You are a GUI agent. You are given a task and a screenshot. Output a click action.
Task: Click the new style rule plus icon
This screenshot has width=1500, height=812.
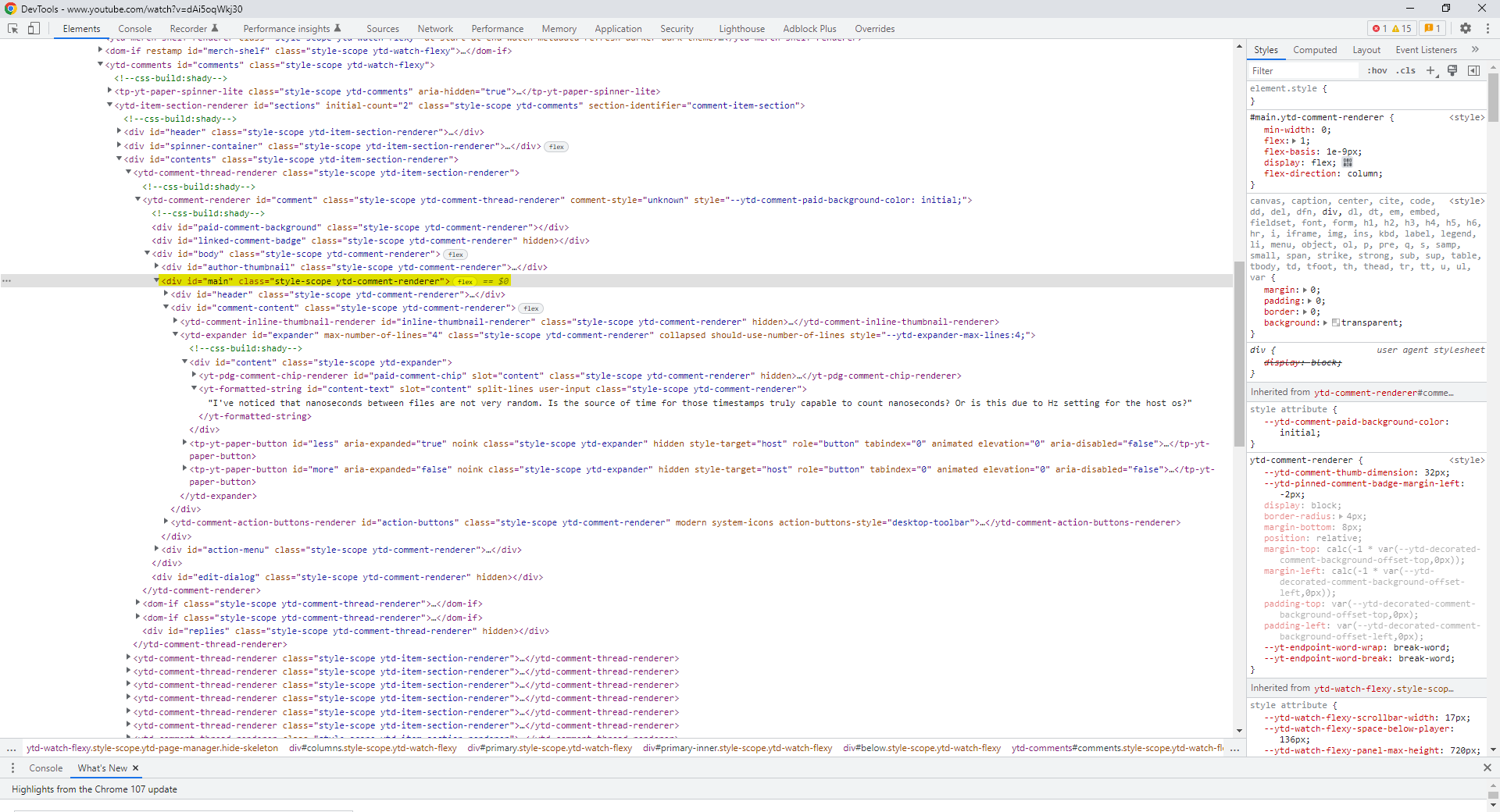1431,70
